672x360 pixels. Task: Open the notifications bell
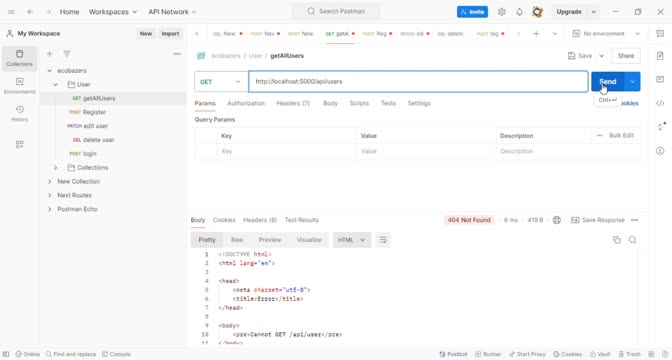click(519, 12)
